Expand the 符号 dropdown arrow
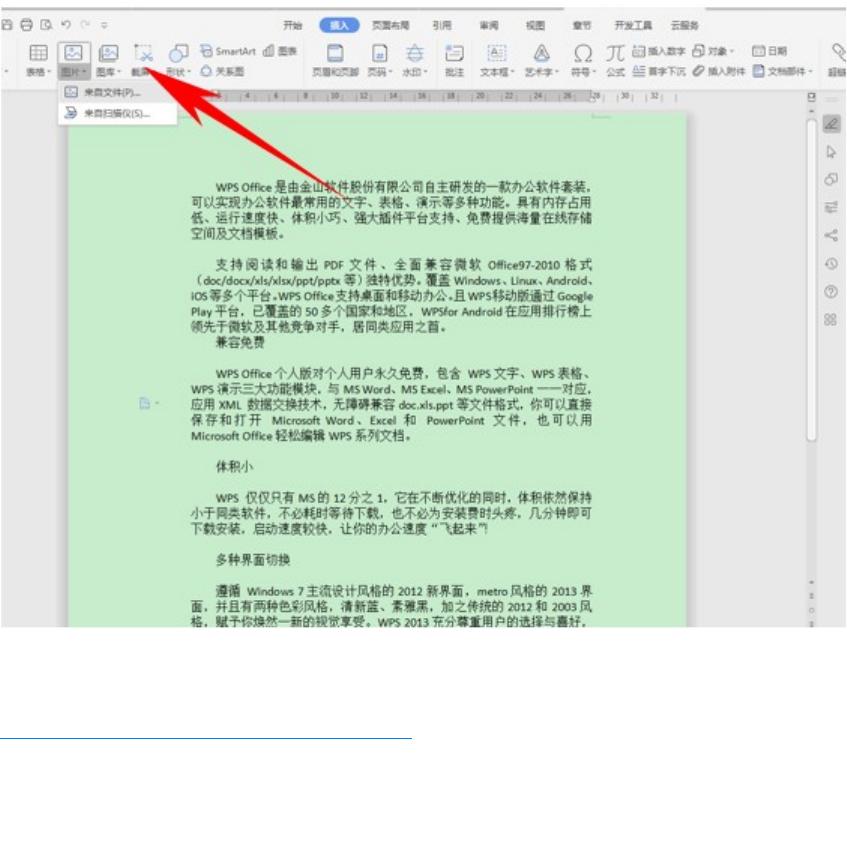Viewport: 847px width, 855px height. click(x=594, y=72)
